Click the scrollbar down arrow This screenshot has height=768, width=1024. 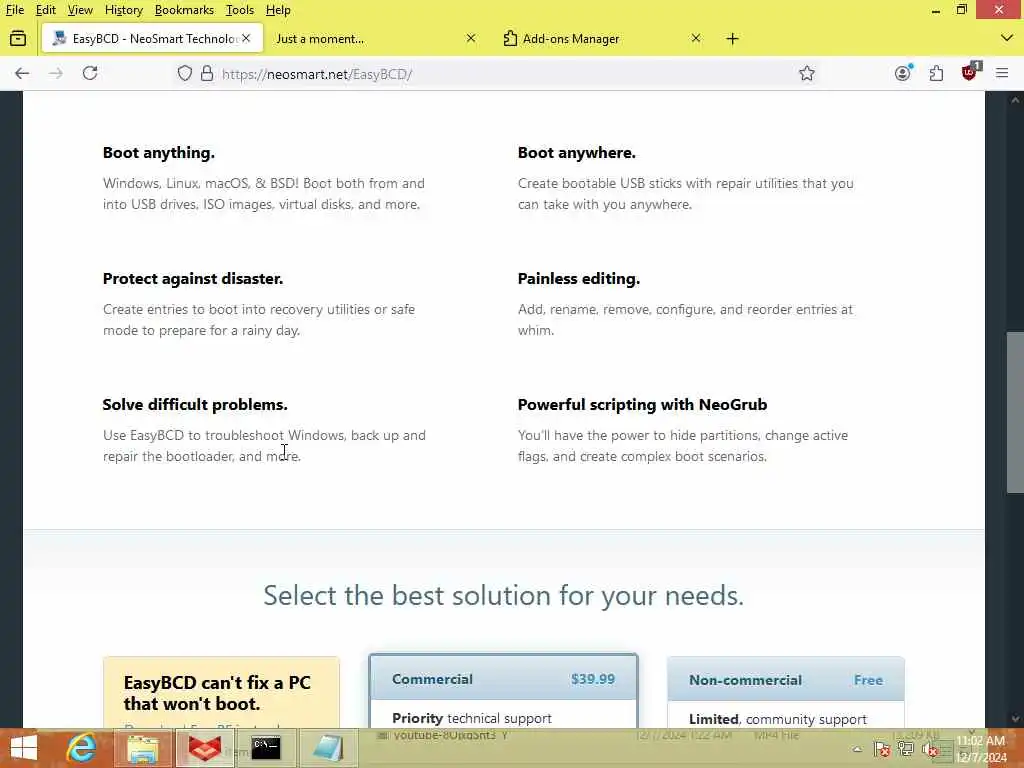pos(1015,718)
